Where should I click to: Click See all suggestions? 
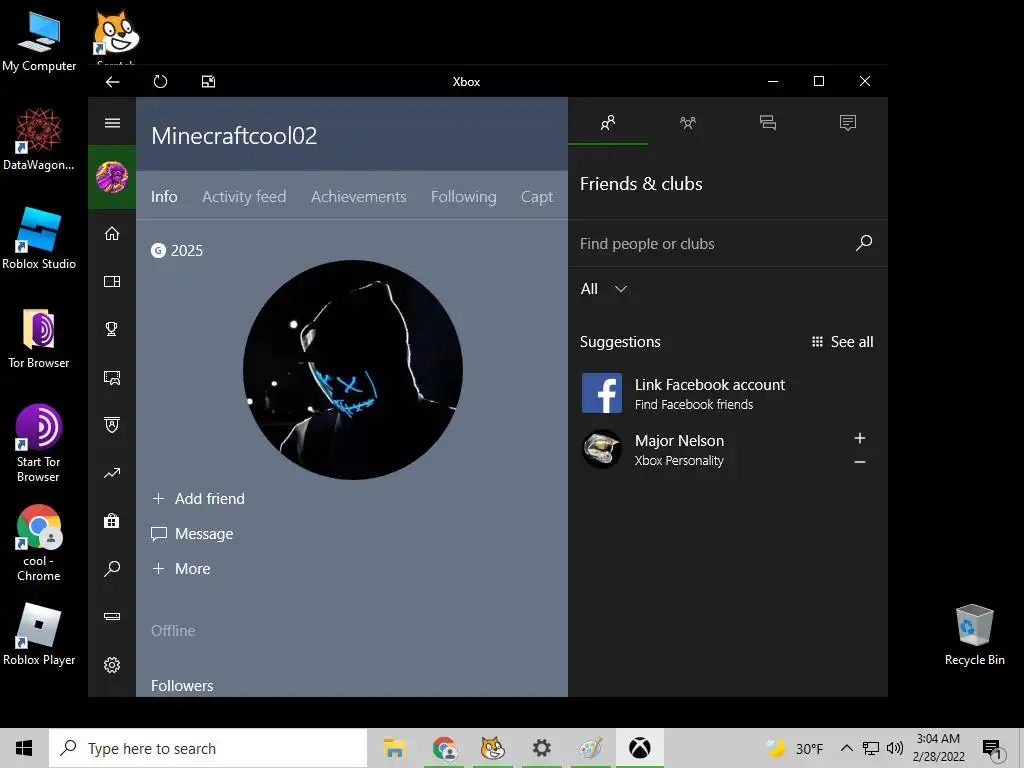(x=842, y=342)
